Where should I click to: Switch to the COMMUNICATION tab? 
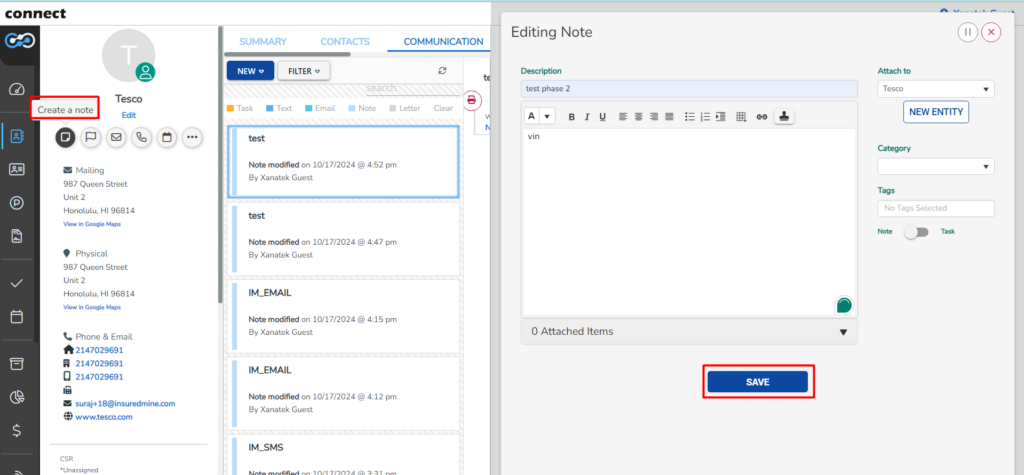coord(443,41)
